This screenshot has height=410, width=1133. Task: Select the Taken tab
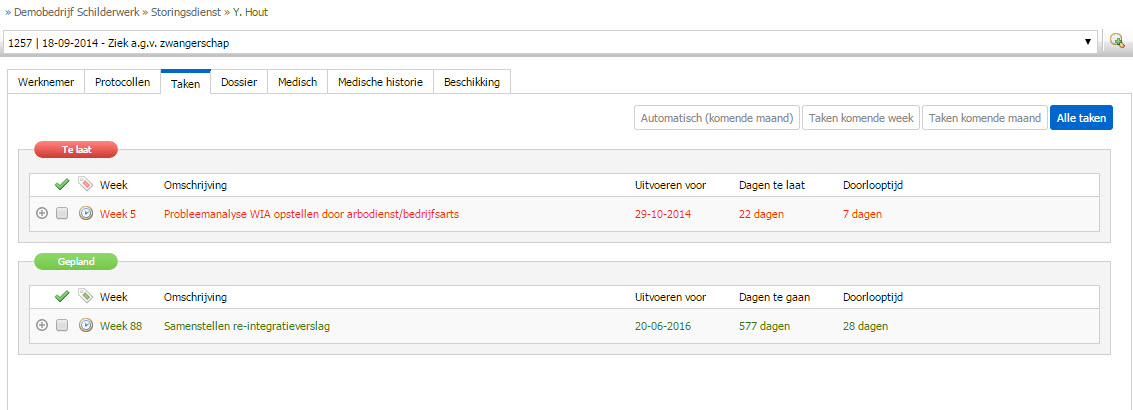point(186,83)
